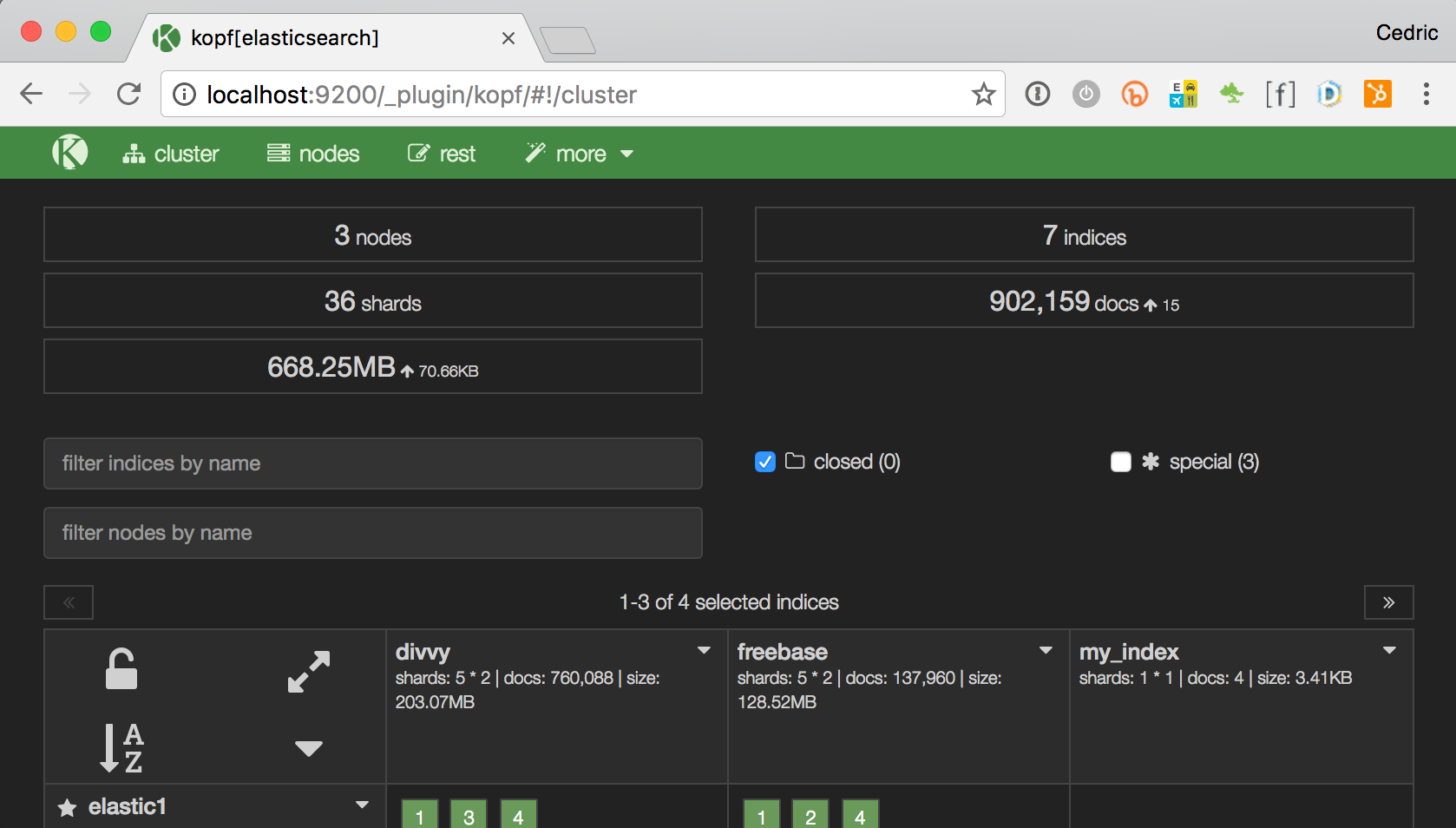Image resolution: width=1456 pixels, height=828 pixels.
Task: Reload the kopf page
Action: click(128, 94)
